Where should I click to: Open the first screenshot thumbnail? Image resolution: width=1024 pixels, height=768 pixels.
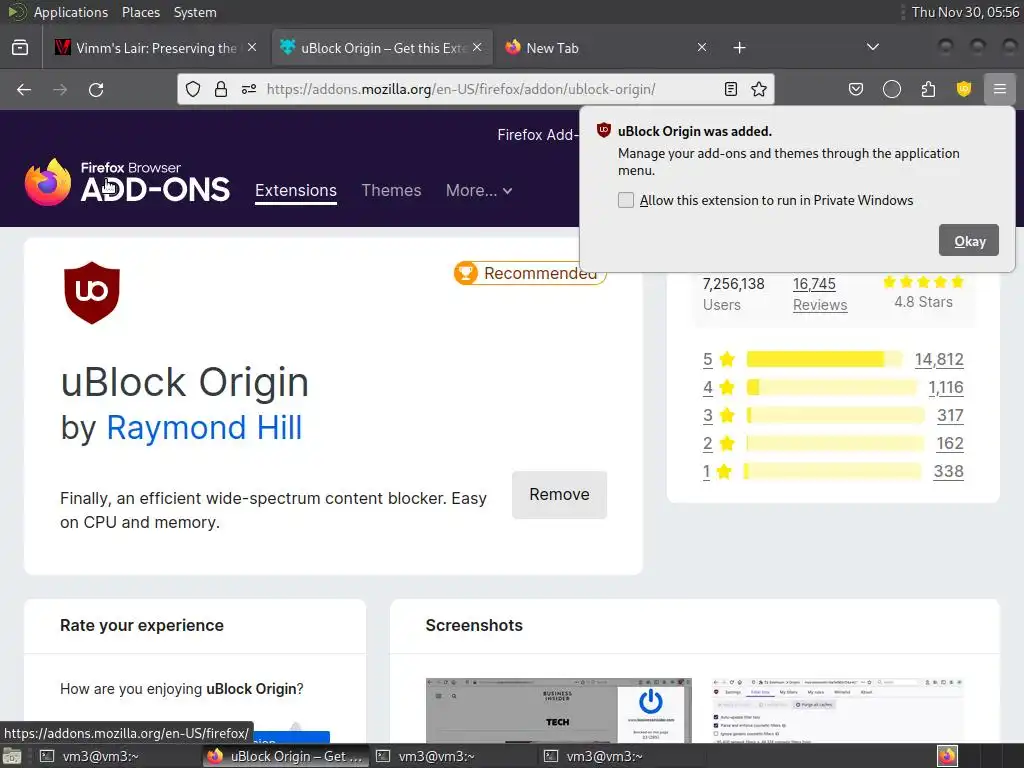pos(558,711)
